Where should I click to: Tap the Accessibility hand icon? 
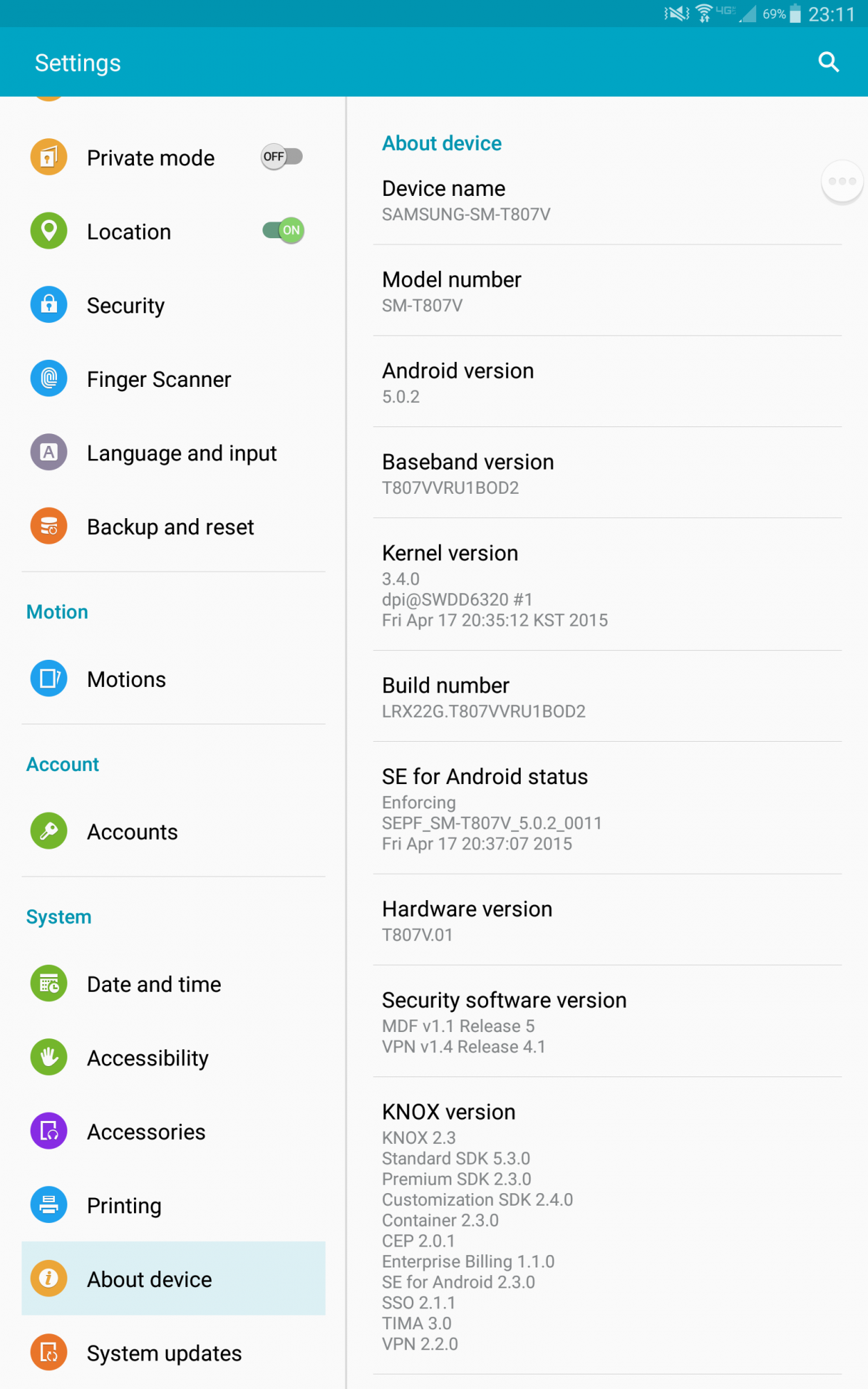pos(49,1057)
